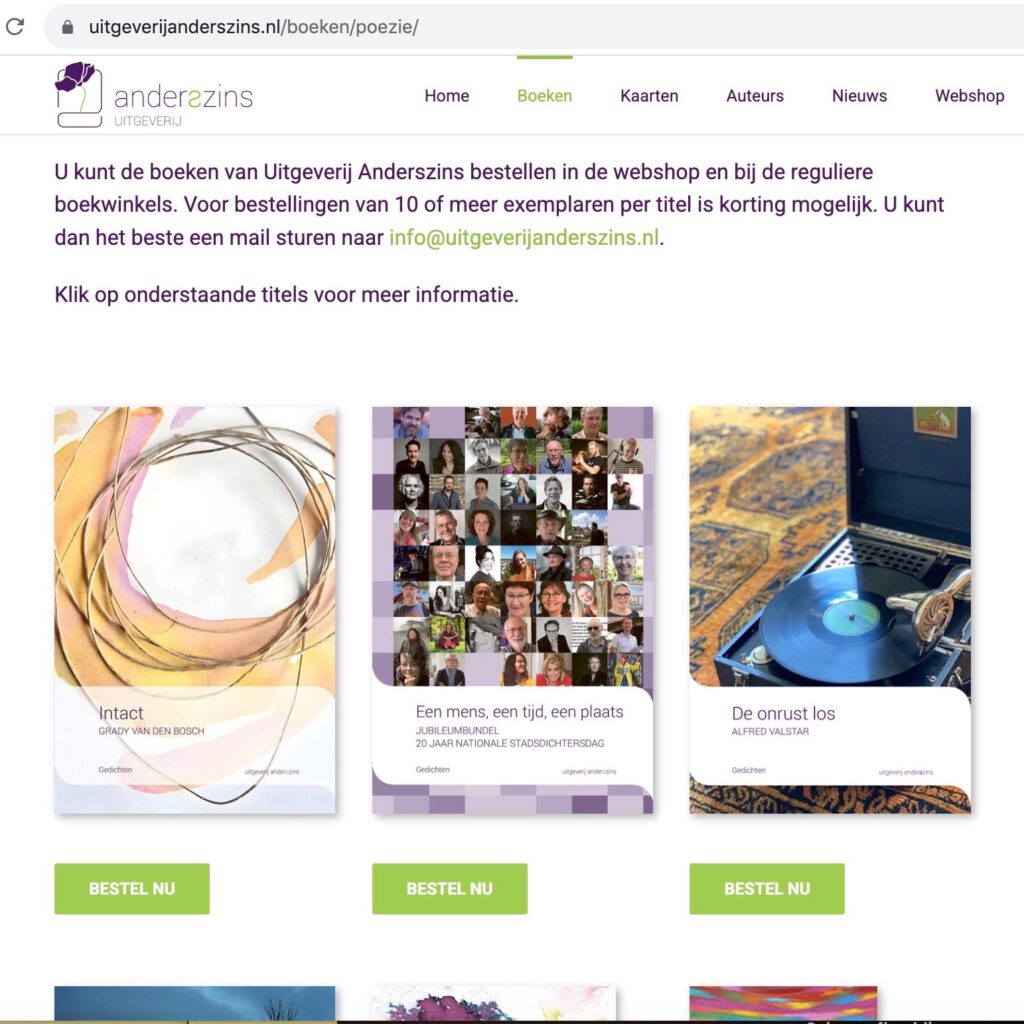Screen dimensions: 1024x1024
Task: Navigate to the Auteurs page
Action: coord(755,95)
